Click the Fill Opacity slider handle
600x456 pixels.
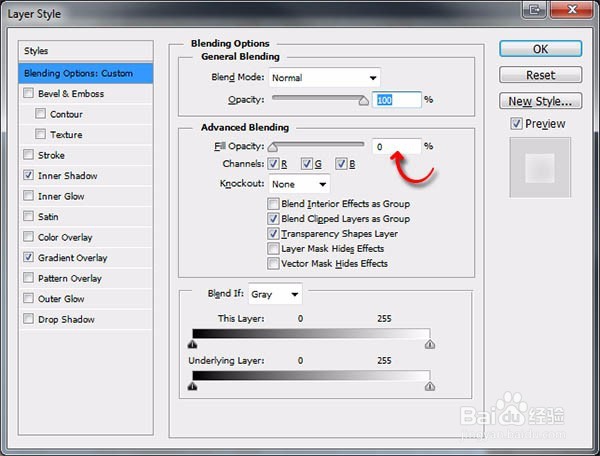pyautogui.click(x=273, y=147)
